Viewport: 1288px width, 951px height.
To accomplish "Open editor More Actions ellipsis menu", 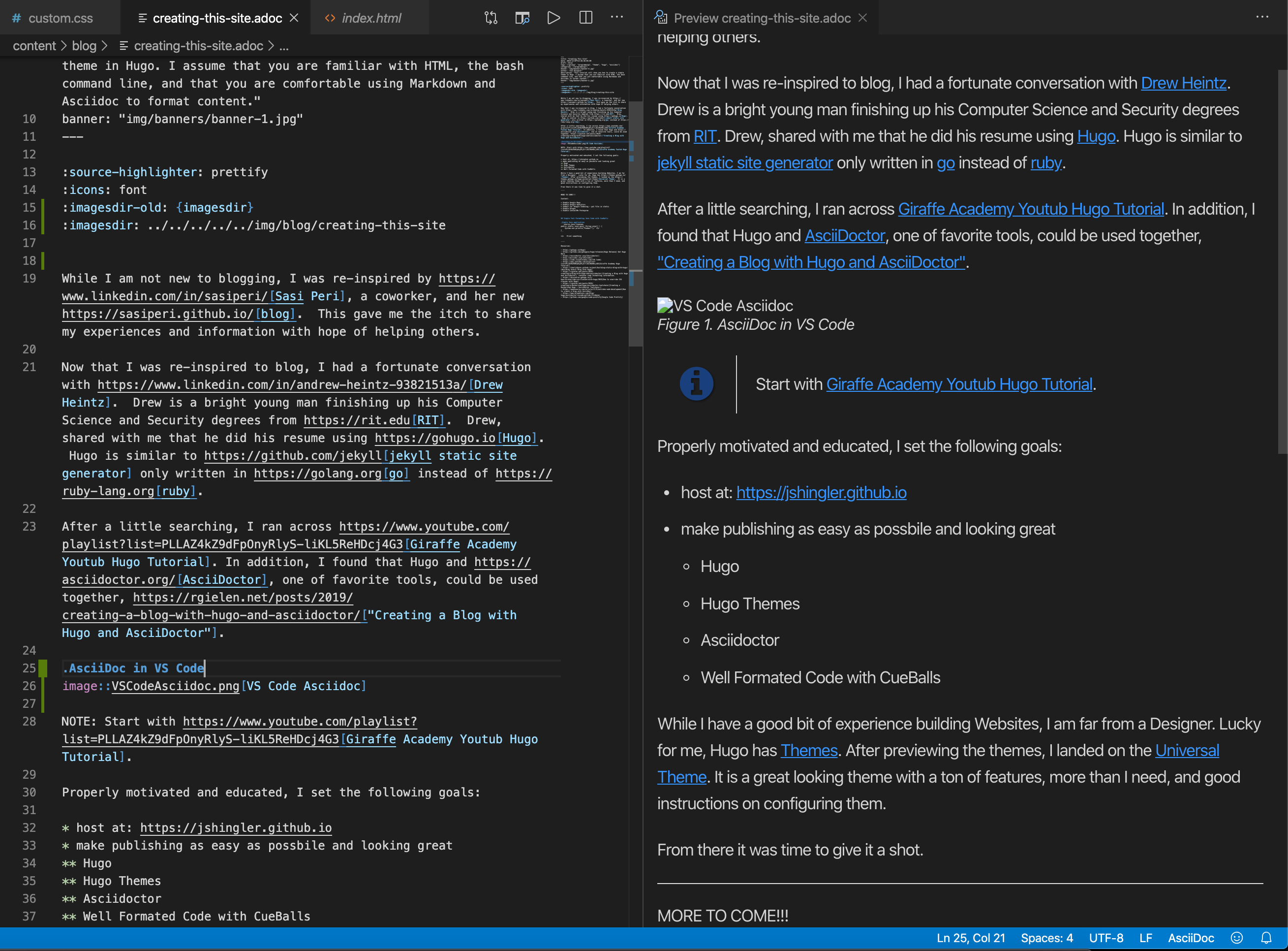I will pos(616,18).
